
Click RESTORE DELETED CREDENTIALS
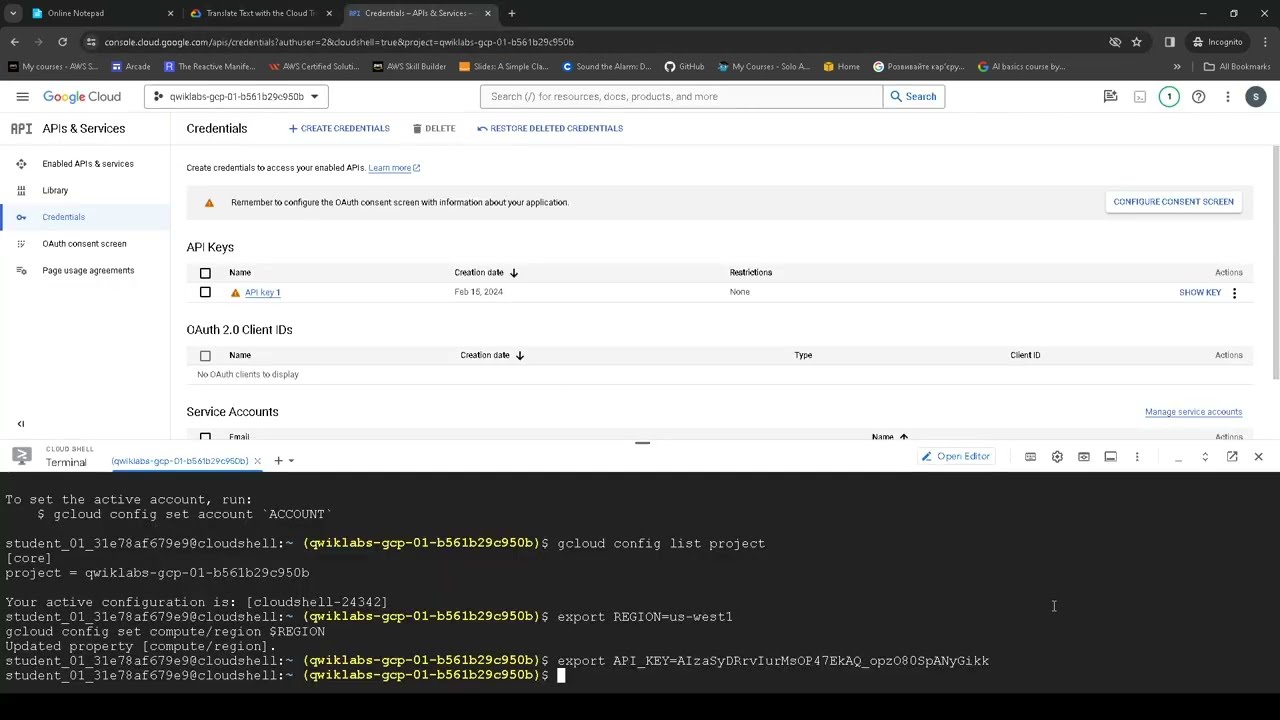(x=550, y=128)
